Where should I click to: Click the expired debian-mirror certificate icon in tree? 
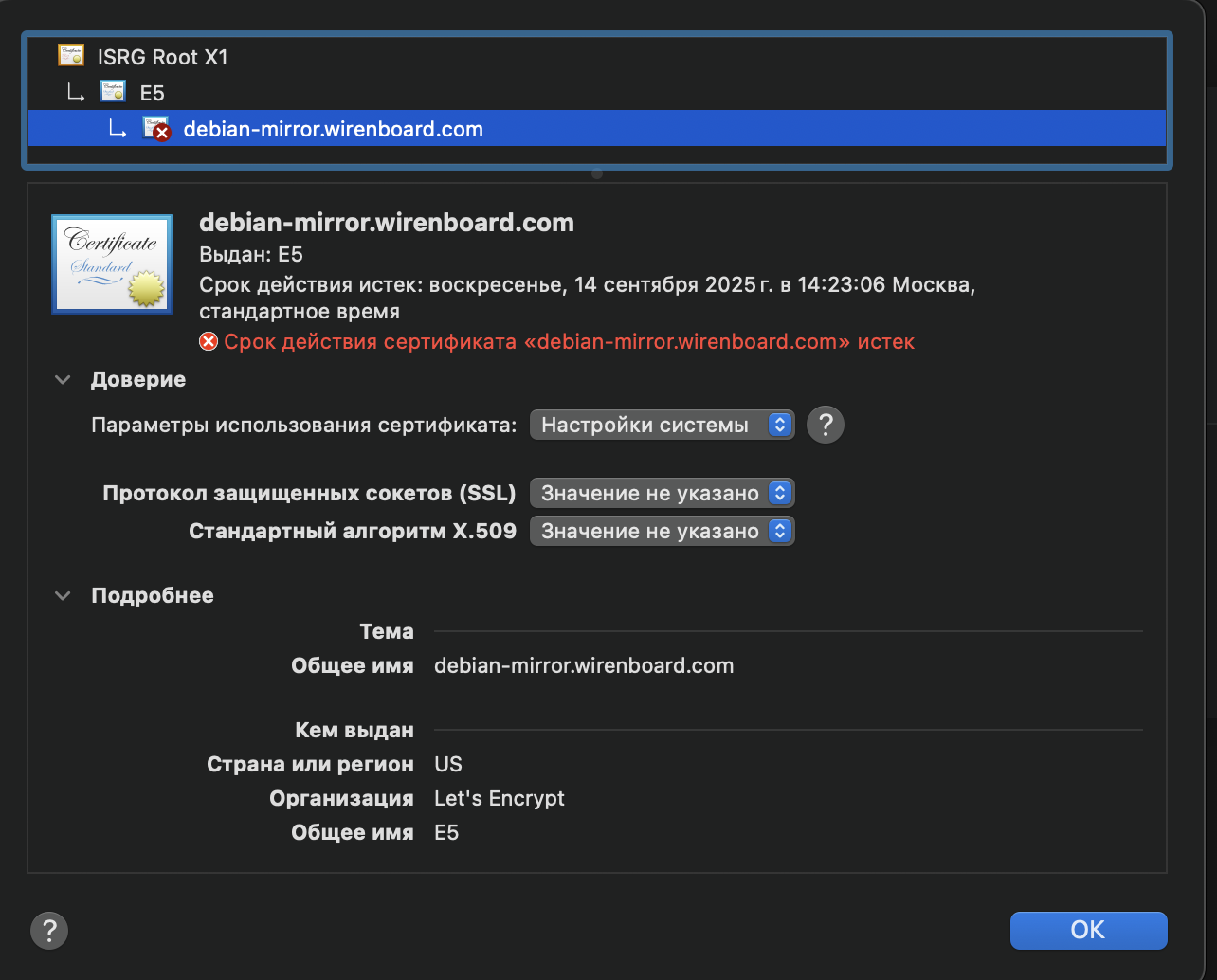pyautogui.click(x=155, y=129)
